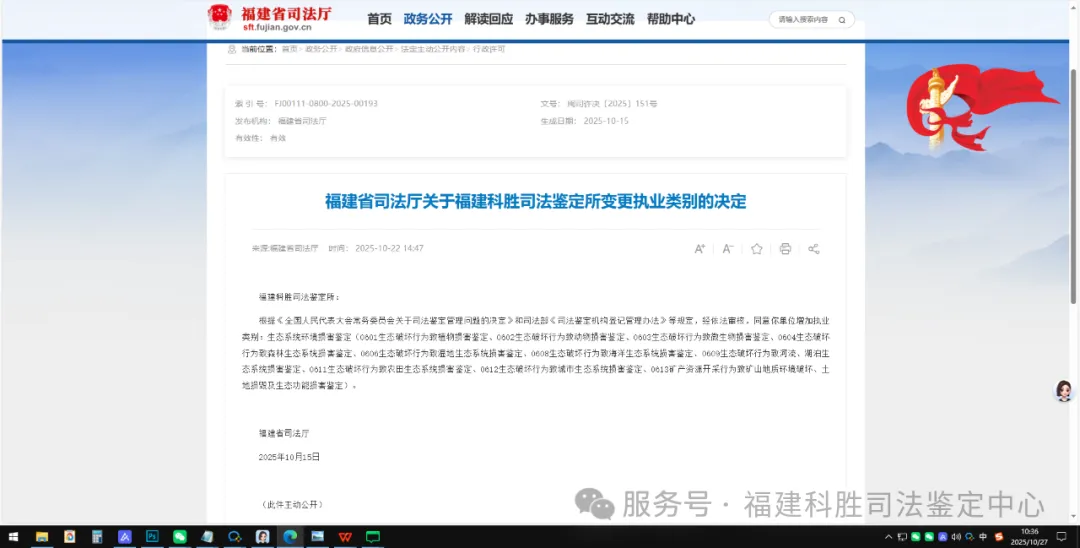Open WPS Office from the taskbar
Viewport: 1080px width, 548px height.
pos(345,536)
